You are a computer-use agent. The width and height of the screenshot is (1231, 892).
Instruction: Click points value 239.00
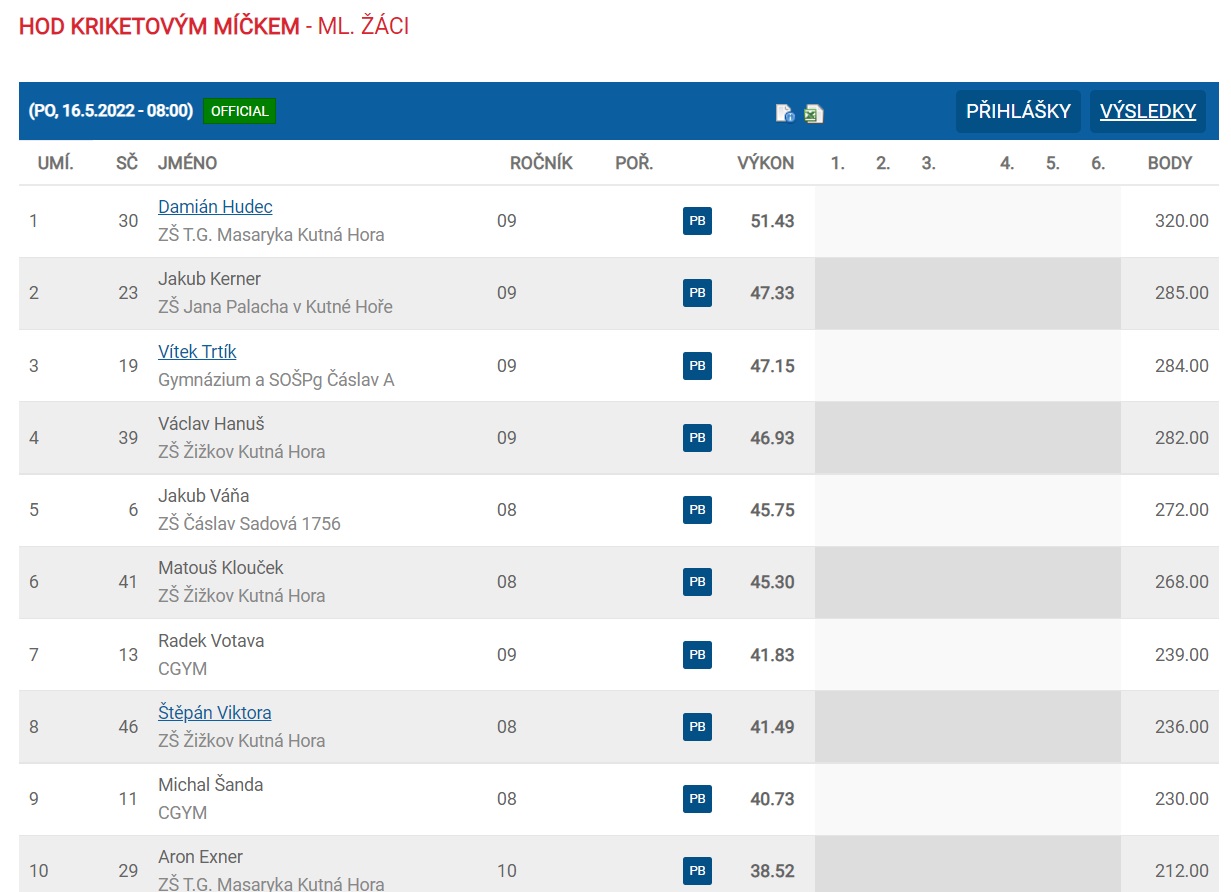point(1182,655)
